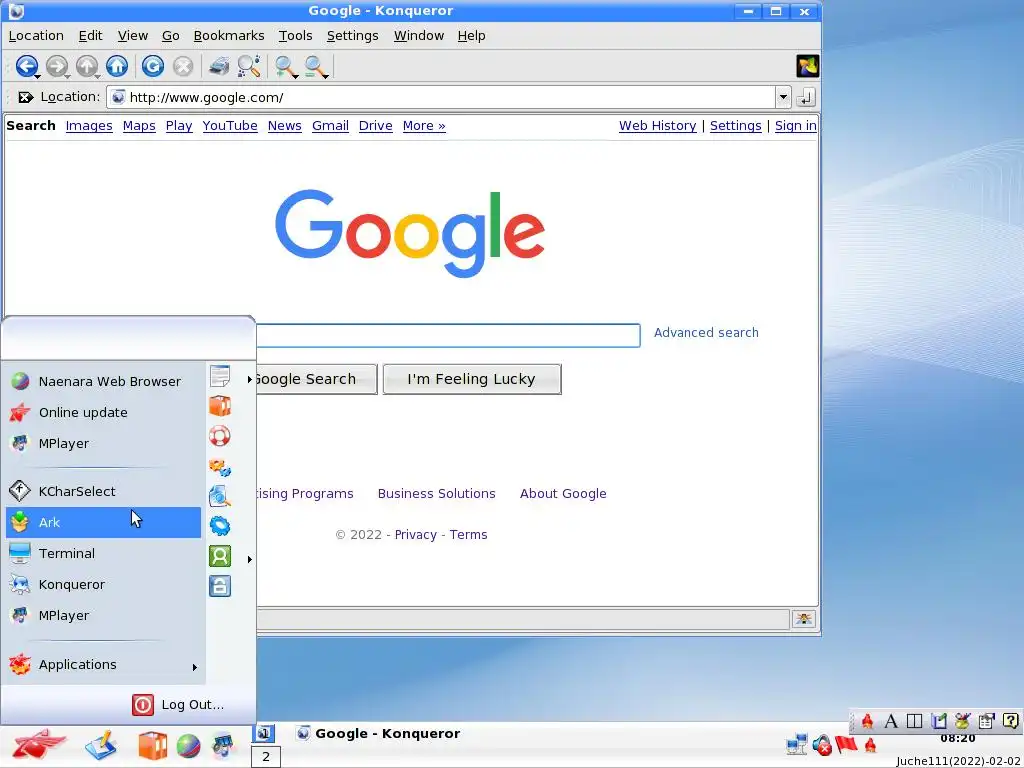1024x768 pixels.
Task: Click the Log Out... button
Action: pos(178,705)
